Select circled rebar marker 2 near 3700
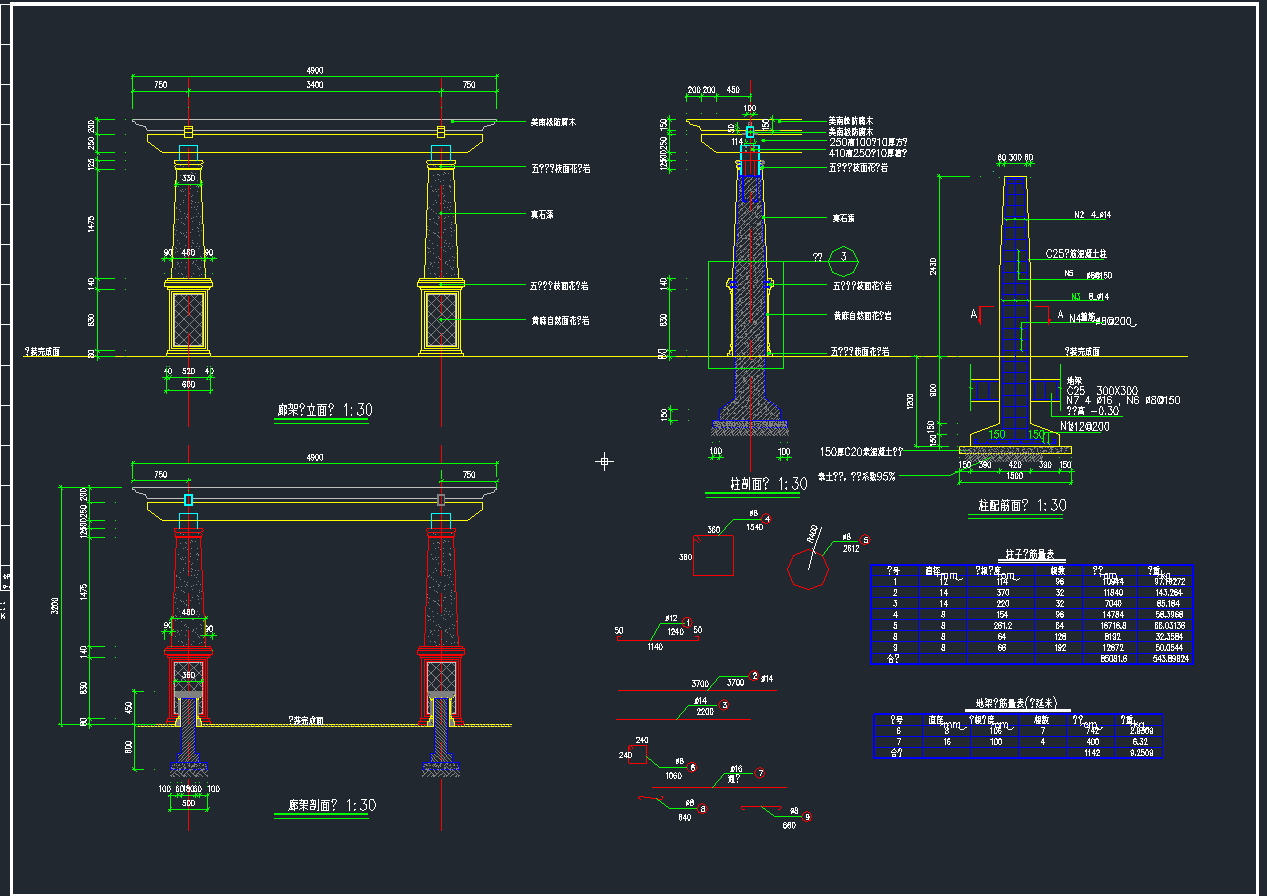Viewport: 1267px width, 896px height. 755,677
